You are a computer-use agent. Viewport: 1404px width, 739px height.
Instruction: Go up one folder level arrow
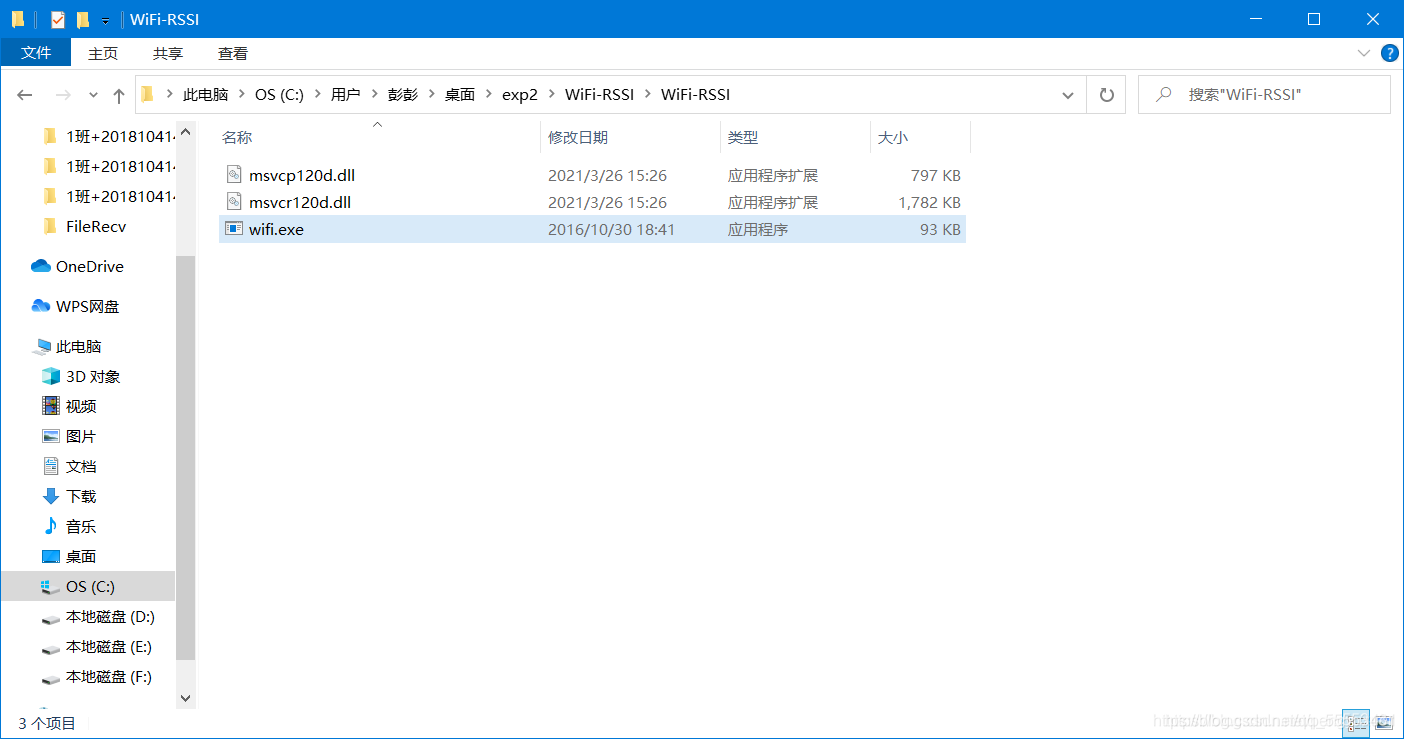119,95
